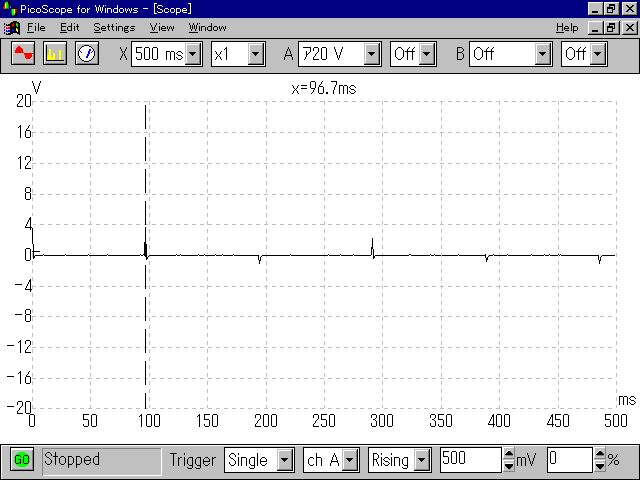Click the 500 mV trigger threshold field
Image resolution: width=640 pixels, height=480 pixels.
471,460
